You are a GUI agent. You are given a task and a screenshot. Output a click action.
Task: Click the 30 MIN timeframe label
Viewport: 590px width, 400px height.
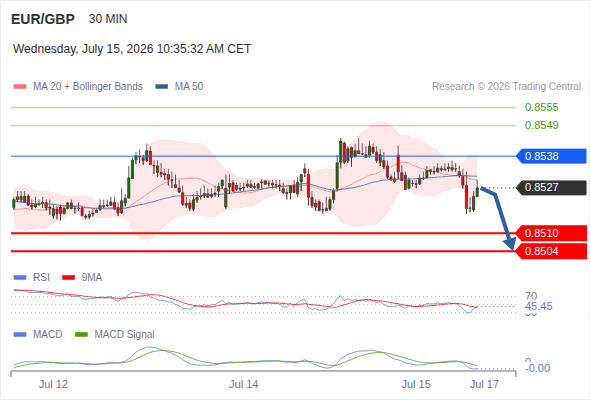coord(108,19)
